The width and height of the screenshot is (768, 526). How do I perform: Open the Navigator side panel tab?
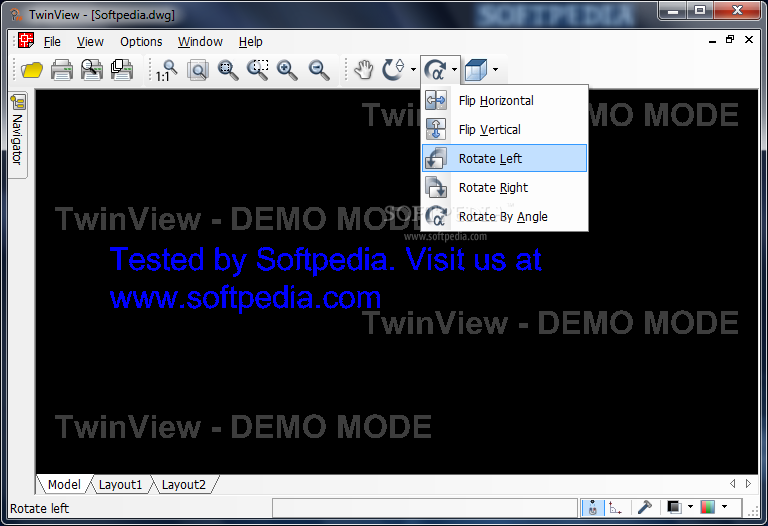(x=18, y=135)
